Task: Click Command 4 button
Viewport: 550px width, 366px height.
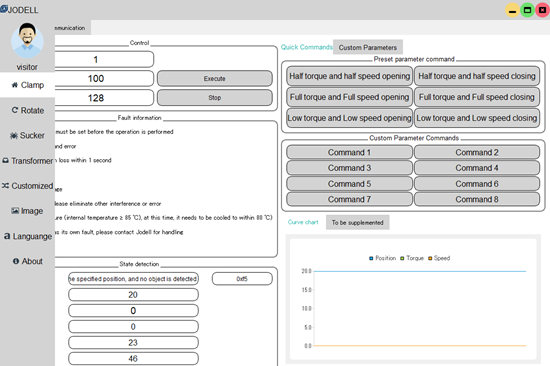Action: tap(477, 168)
